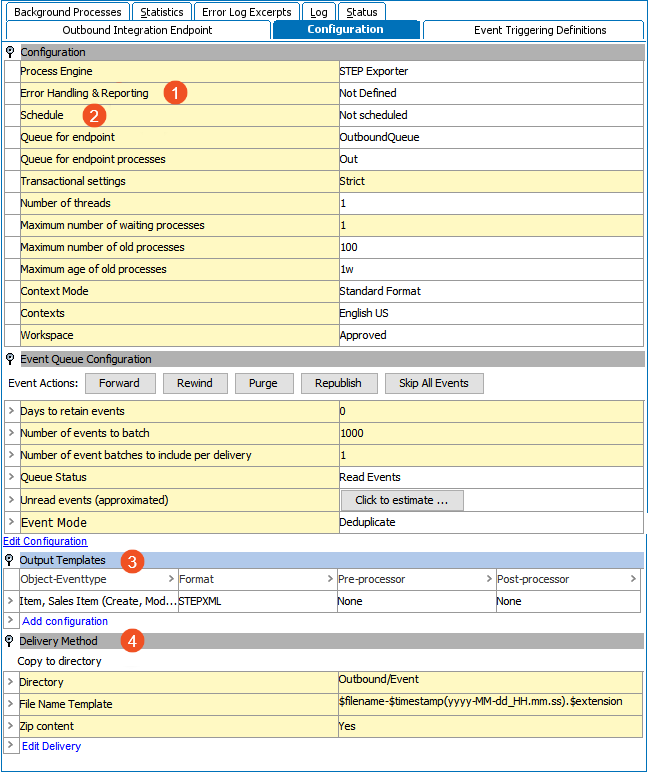Click the Add configuration link
This screenshot has width=649, height=772.
(65, 621)
